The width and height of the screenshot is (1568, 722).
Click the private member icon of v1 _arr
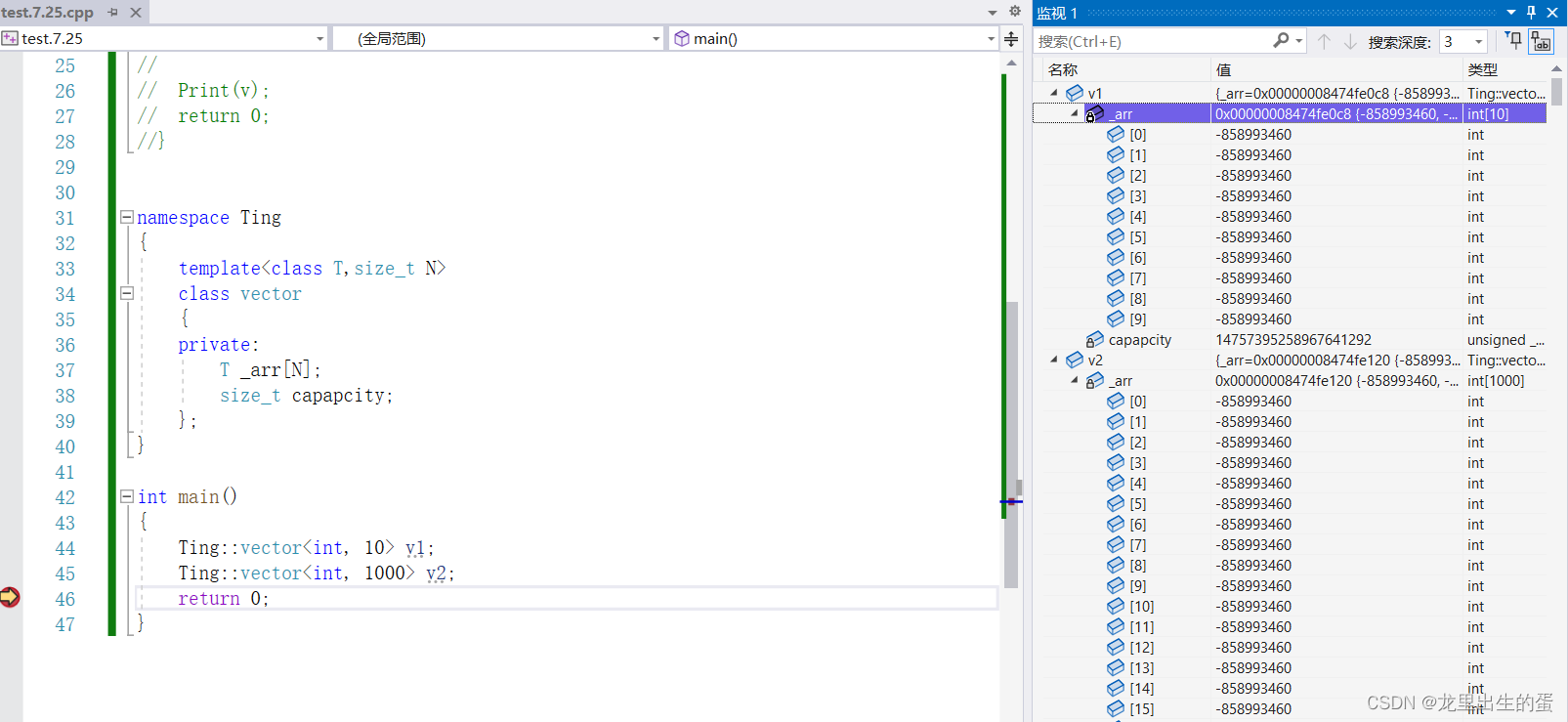[x=1095, y=114]
